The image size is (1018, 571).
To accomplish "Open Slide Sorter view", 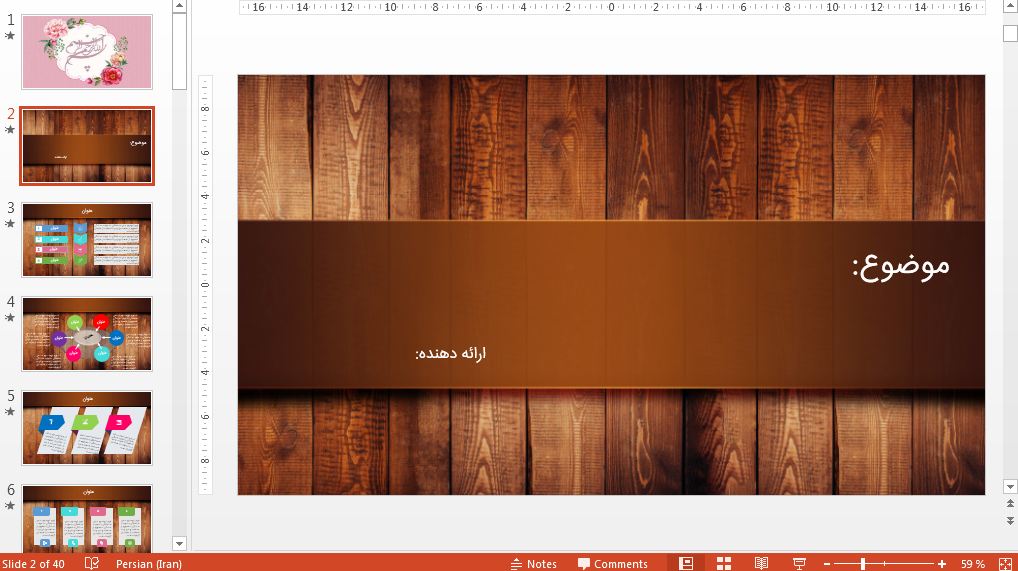I will pos(724,563).
